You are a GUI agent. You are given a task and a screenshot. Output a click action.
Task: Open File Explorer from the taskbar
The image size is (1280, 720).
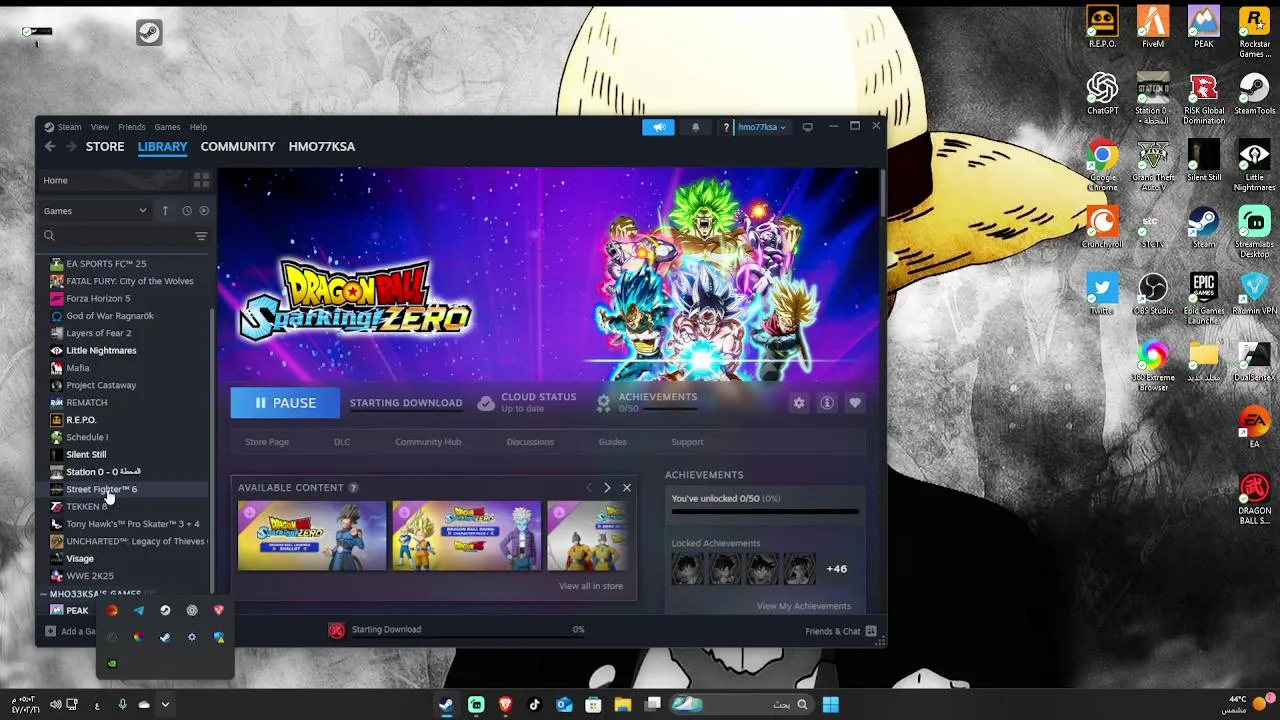click(622, 705)
